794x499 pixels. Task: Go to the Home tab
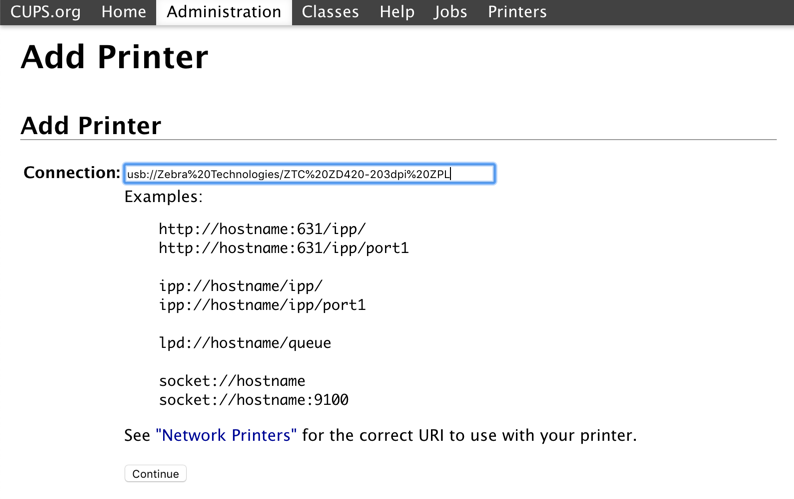pyautogui.click(x=124, y=12)
